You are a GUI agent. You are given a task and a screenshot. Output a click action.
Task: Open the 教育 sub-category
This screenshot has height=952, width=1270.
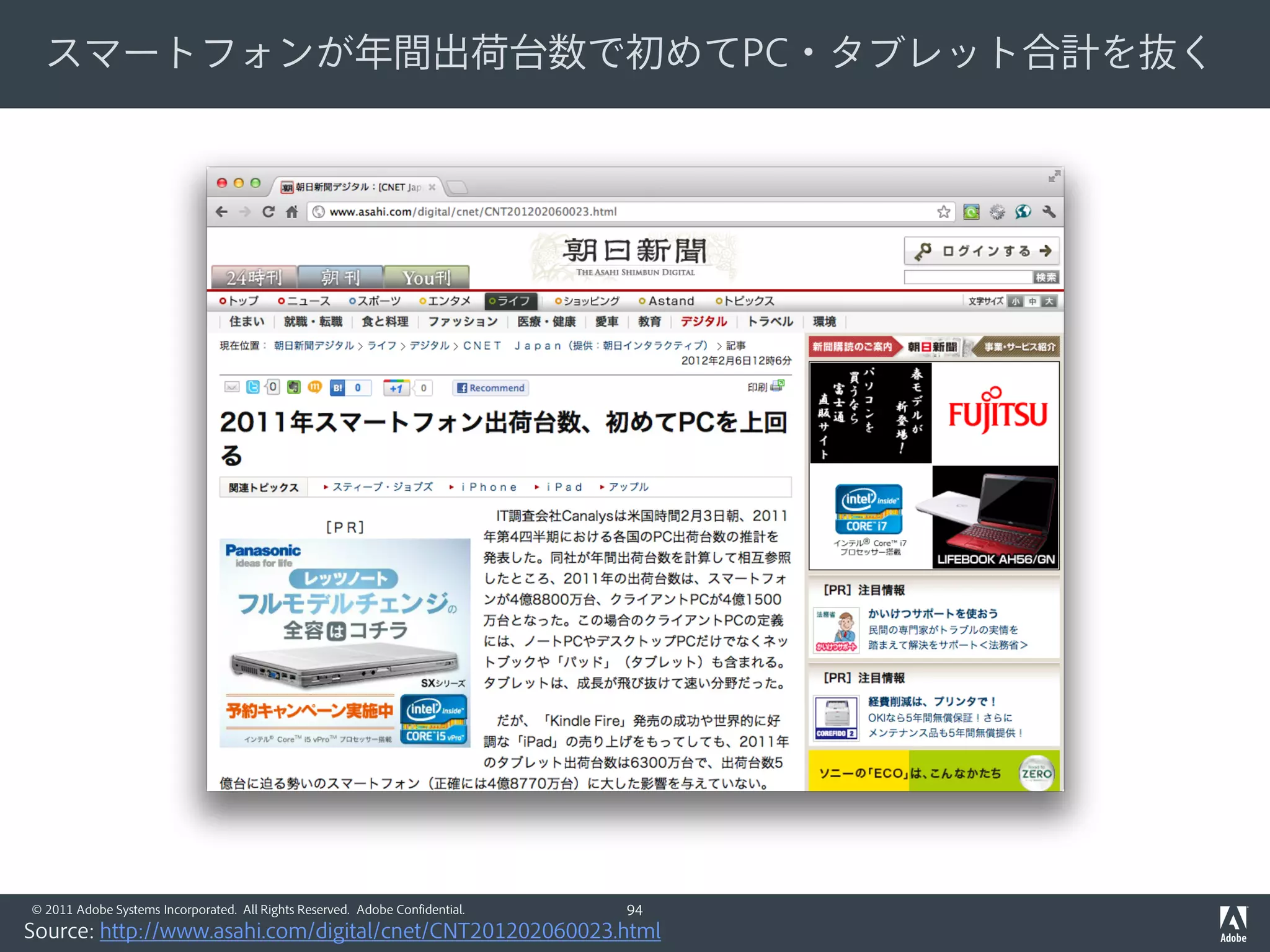(x=649, y=322)
